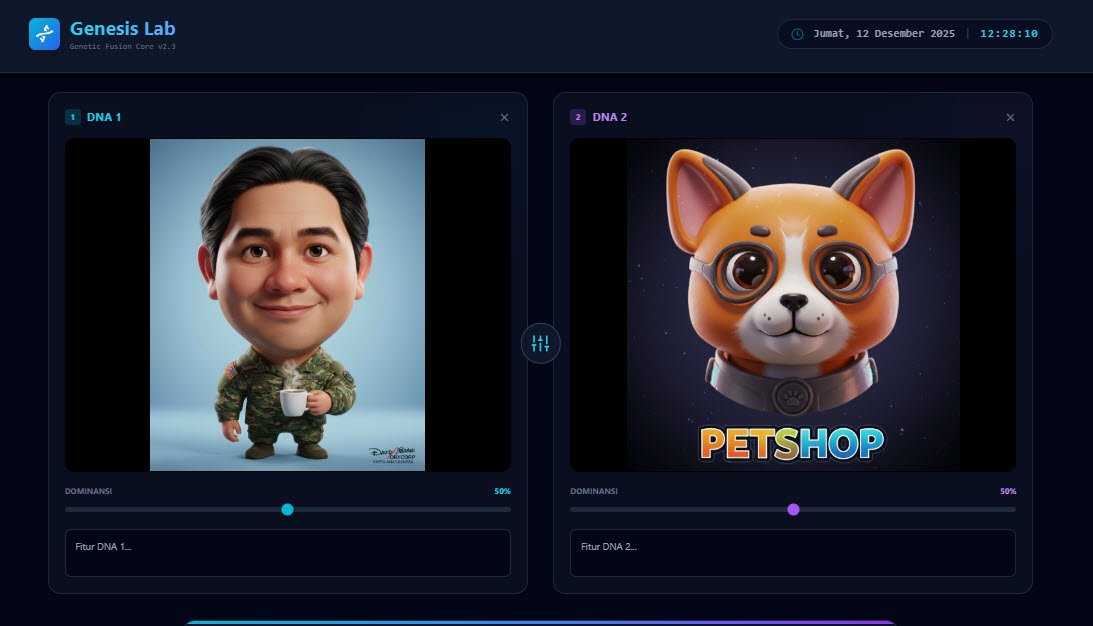Image resolution: width=1093 pixels, height=626 pixels.
Task: Focus the Fitur DNA 1 text field
Action: point(288,553)
